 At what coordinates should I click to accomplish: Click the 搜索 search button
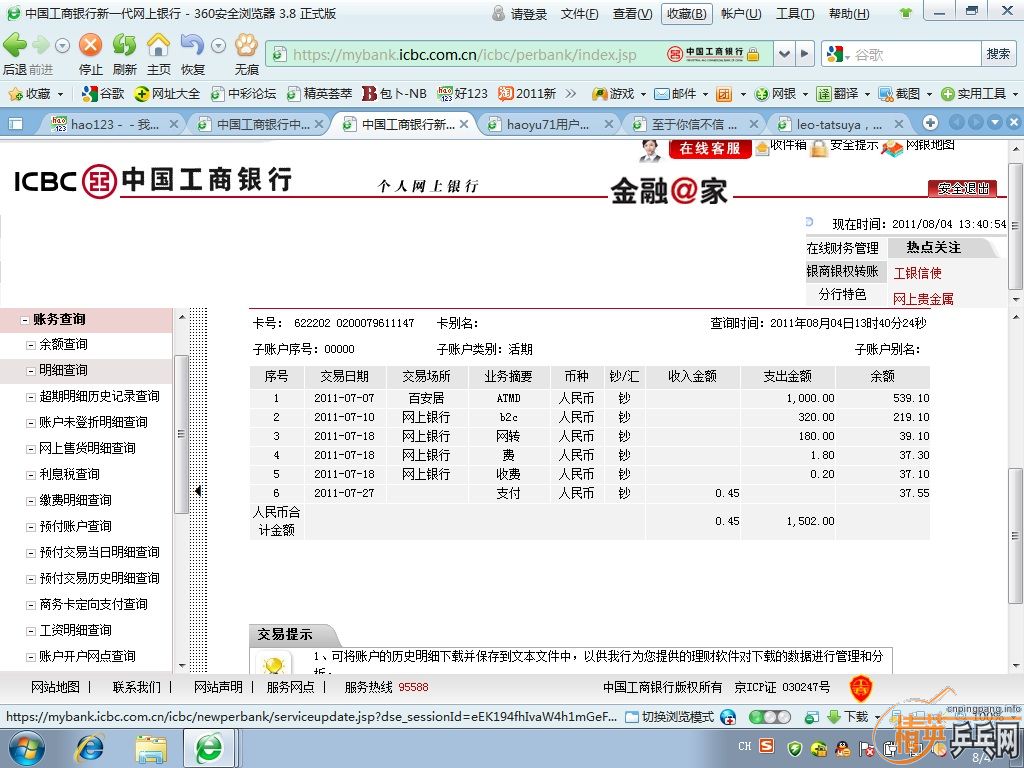pos(998,54)
